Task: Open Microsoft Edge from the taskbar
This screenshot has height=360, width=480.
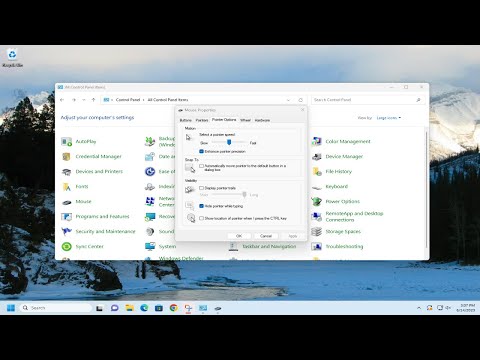Action: click(144, 308)
